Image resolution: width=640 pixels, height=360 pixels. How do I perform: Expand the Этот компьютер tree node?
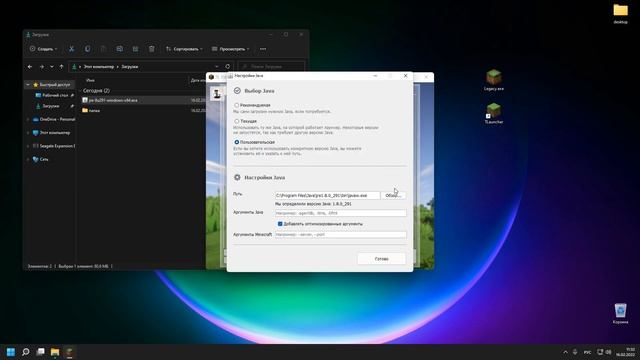[28, 133]
